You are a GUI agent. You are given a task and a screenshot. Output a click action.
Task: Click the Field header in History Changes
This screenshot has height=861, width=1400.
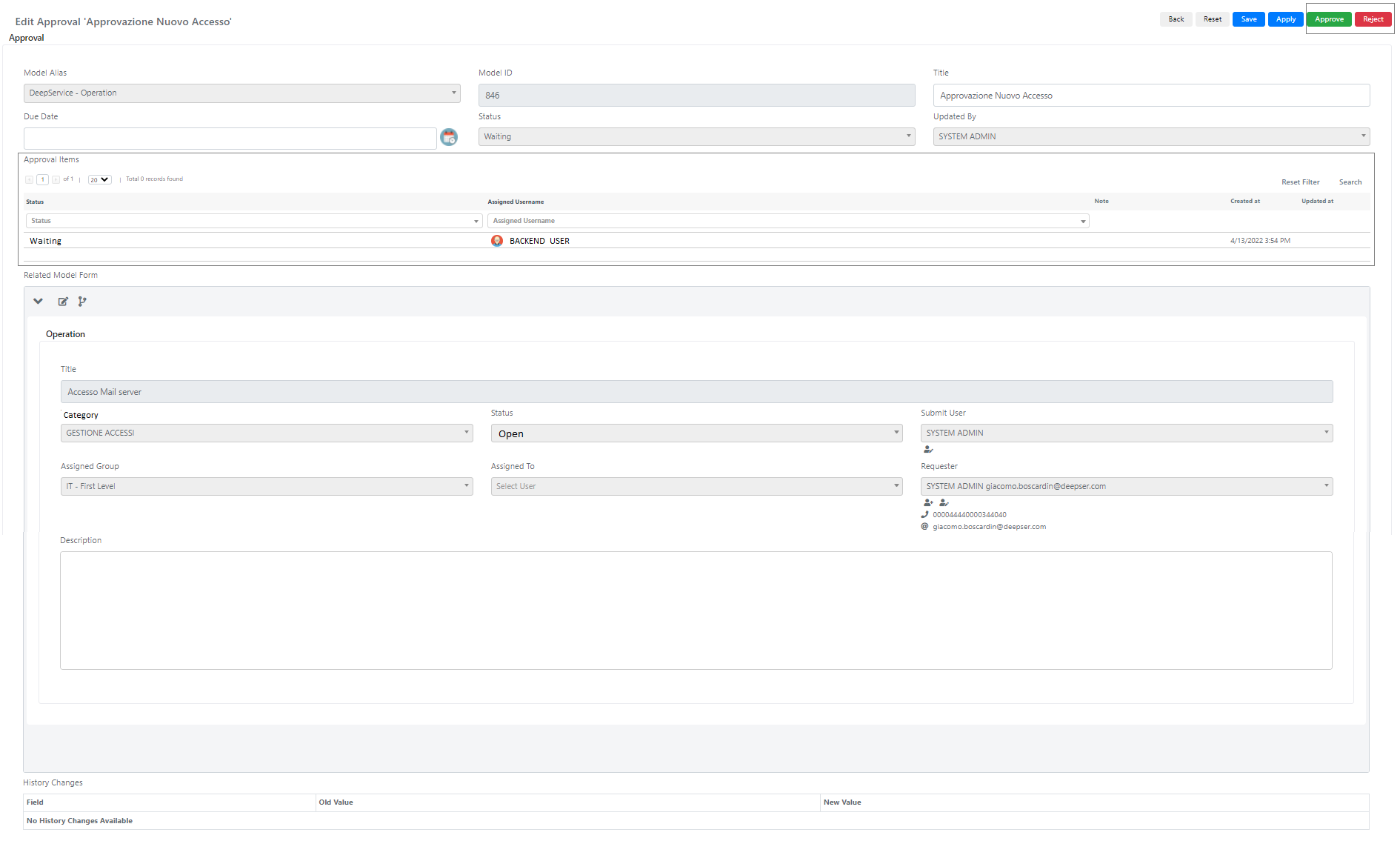35,802
